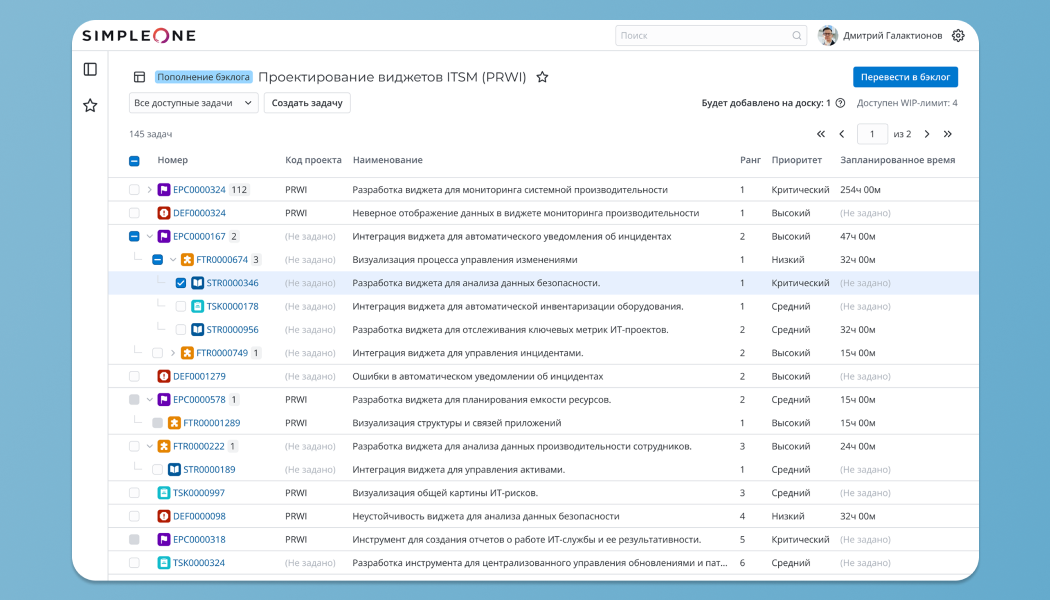
Task: Uncheck the STR0000346 row checkbox
Action: pos(181,283)
